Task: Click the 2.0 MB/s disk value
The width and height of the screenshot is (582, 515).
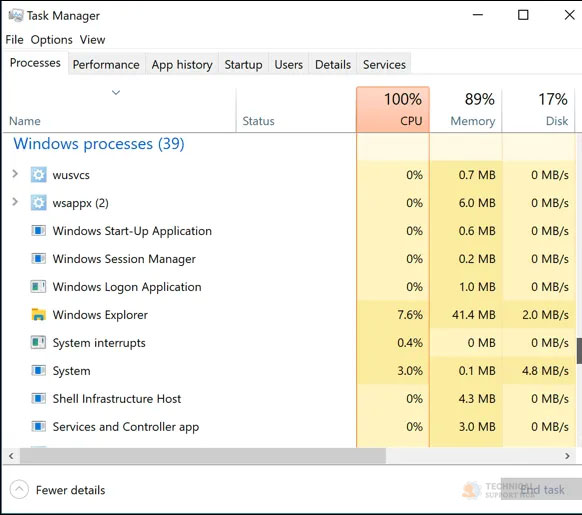Action: coord(545,314)
